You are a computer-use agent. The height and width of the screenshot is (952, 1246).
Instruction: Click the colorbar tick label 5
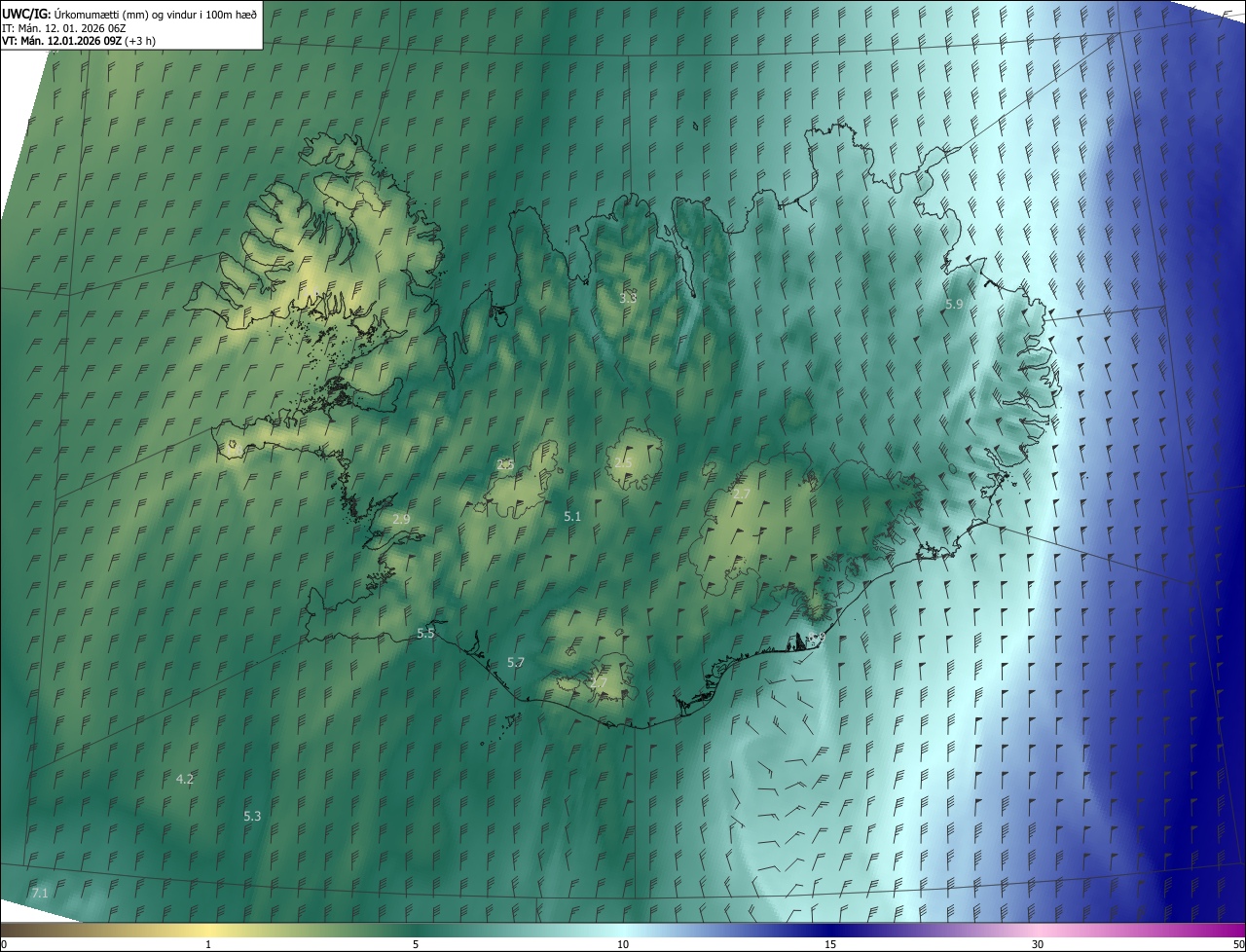416,945
